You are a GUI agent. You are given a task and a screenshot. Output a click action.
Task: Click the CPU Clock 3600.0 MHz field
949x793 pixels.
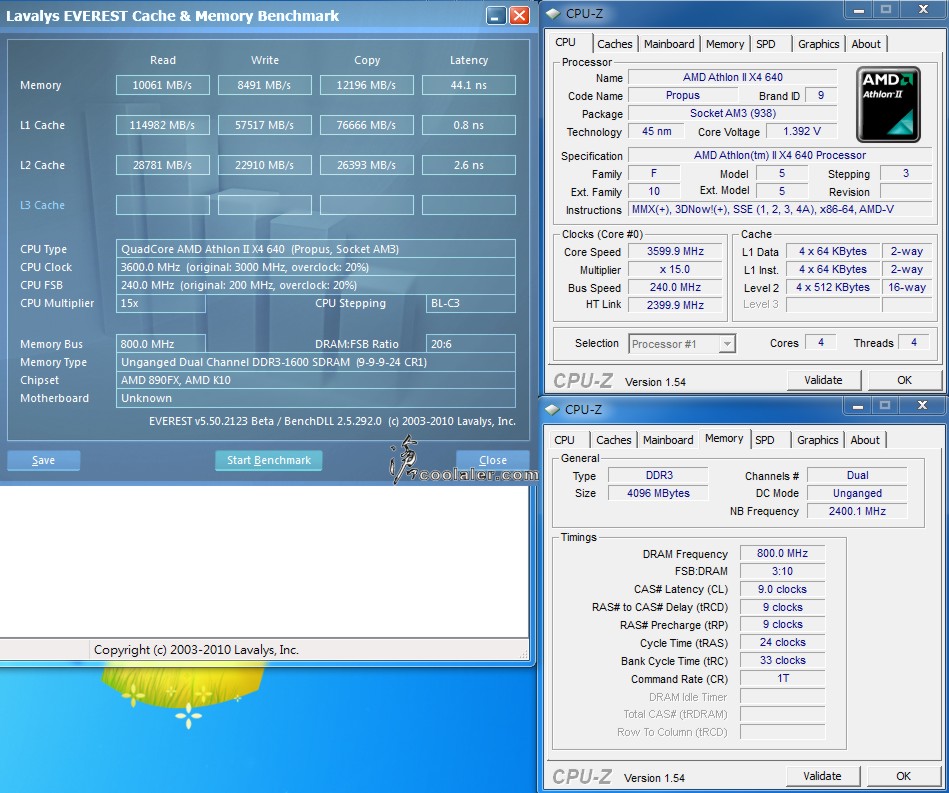coord(315,267)
